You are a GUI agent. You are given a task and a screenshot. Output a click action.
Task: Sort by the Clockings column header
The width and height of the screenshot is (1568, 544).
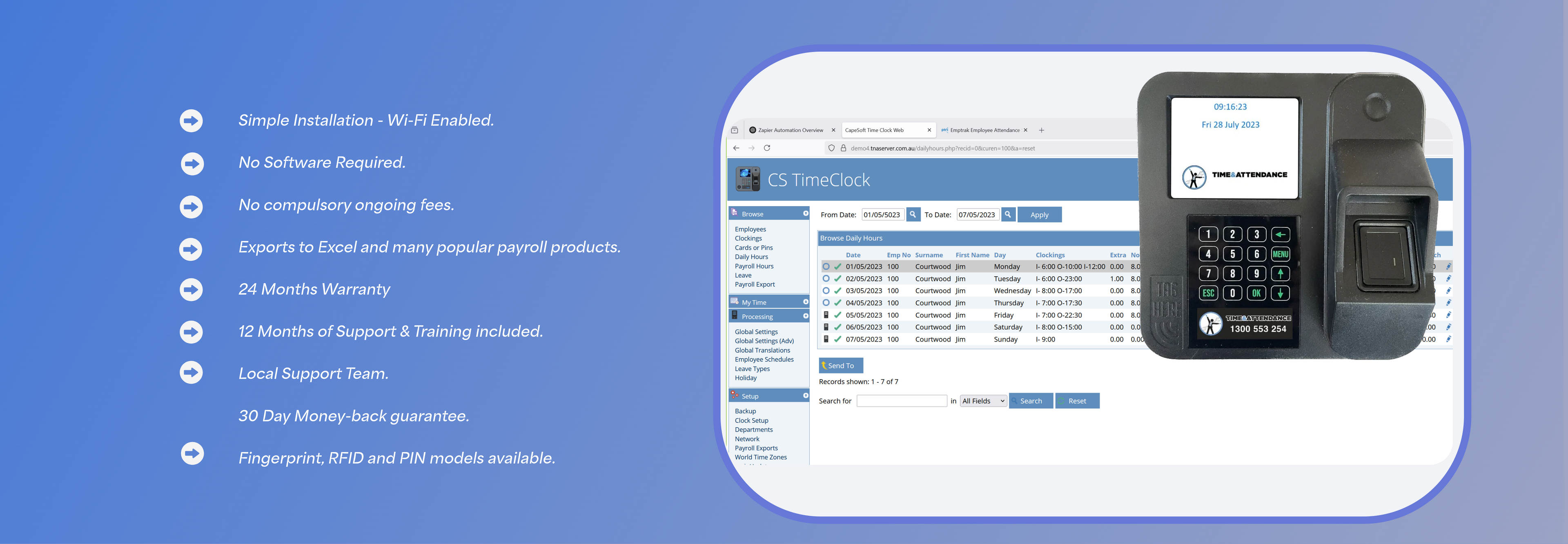click(x=1050, y=255)
